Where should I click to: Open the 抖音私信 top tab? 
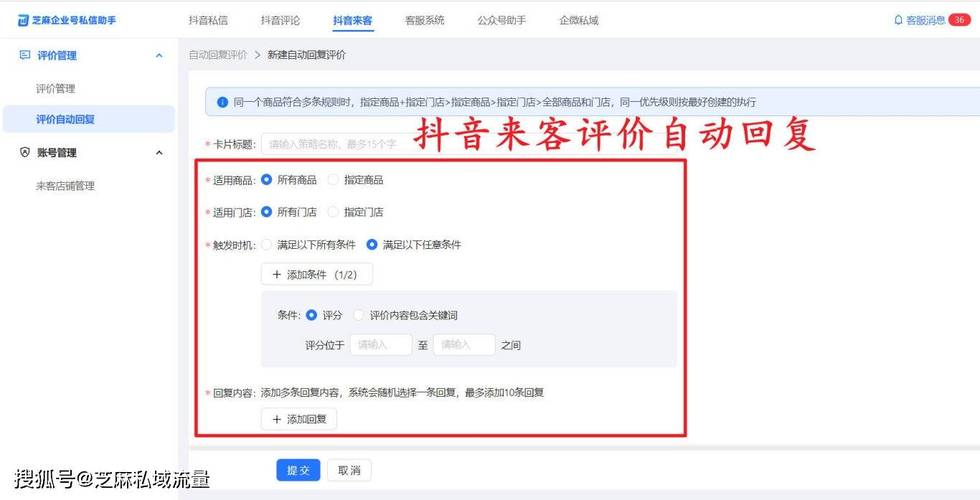[208, 21]
